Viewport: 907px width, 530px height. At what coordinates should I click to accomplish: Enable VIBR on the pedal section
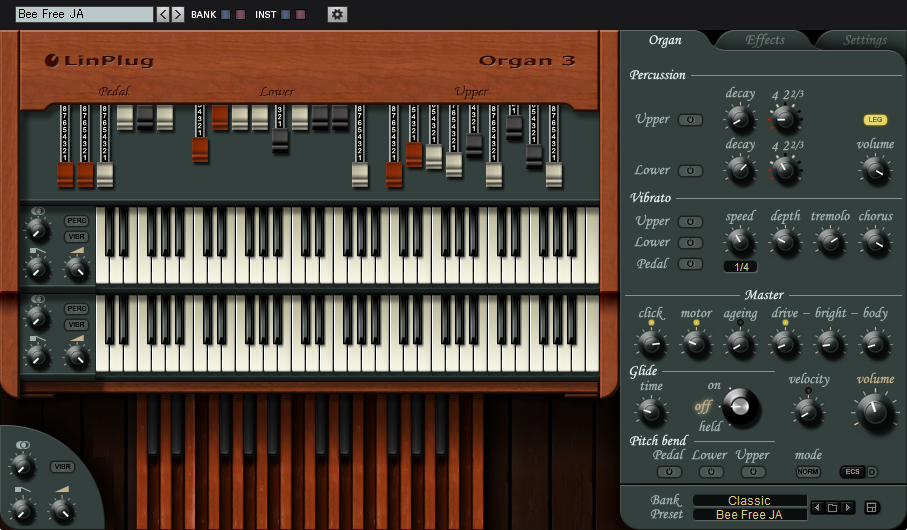click(62, 466)
